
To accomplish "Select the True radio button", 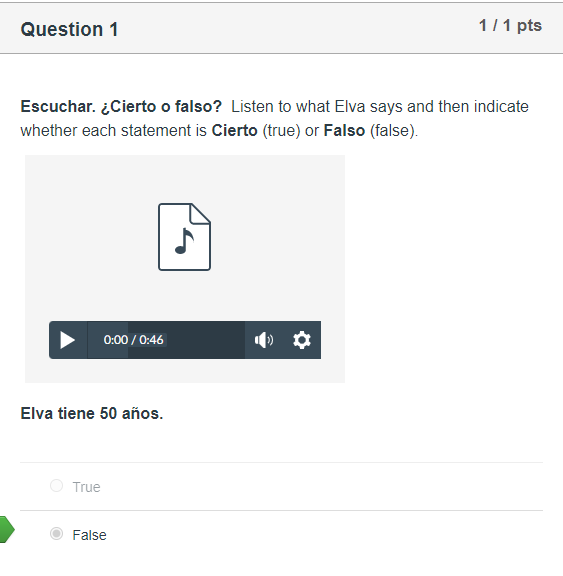I will point(57,486).
